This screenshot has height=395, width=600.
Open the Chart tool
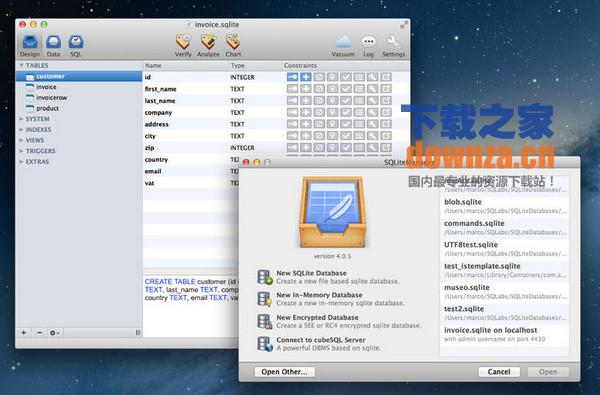233,45
